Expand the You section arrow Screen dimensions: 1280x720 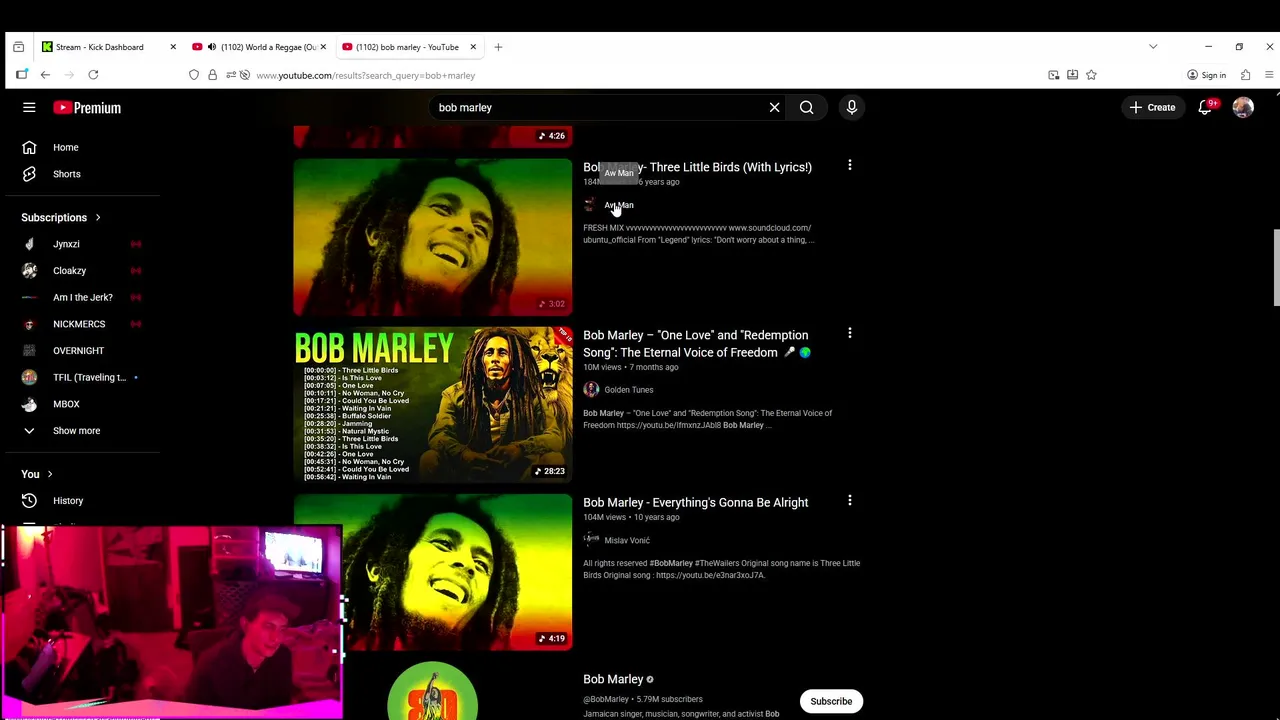[x=50, y=474]
